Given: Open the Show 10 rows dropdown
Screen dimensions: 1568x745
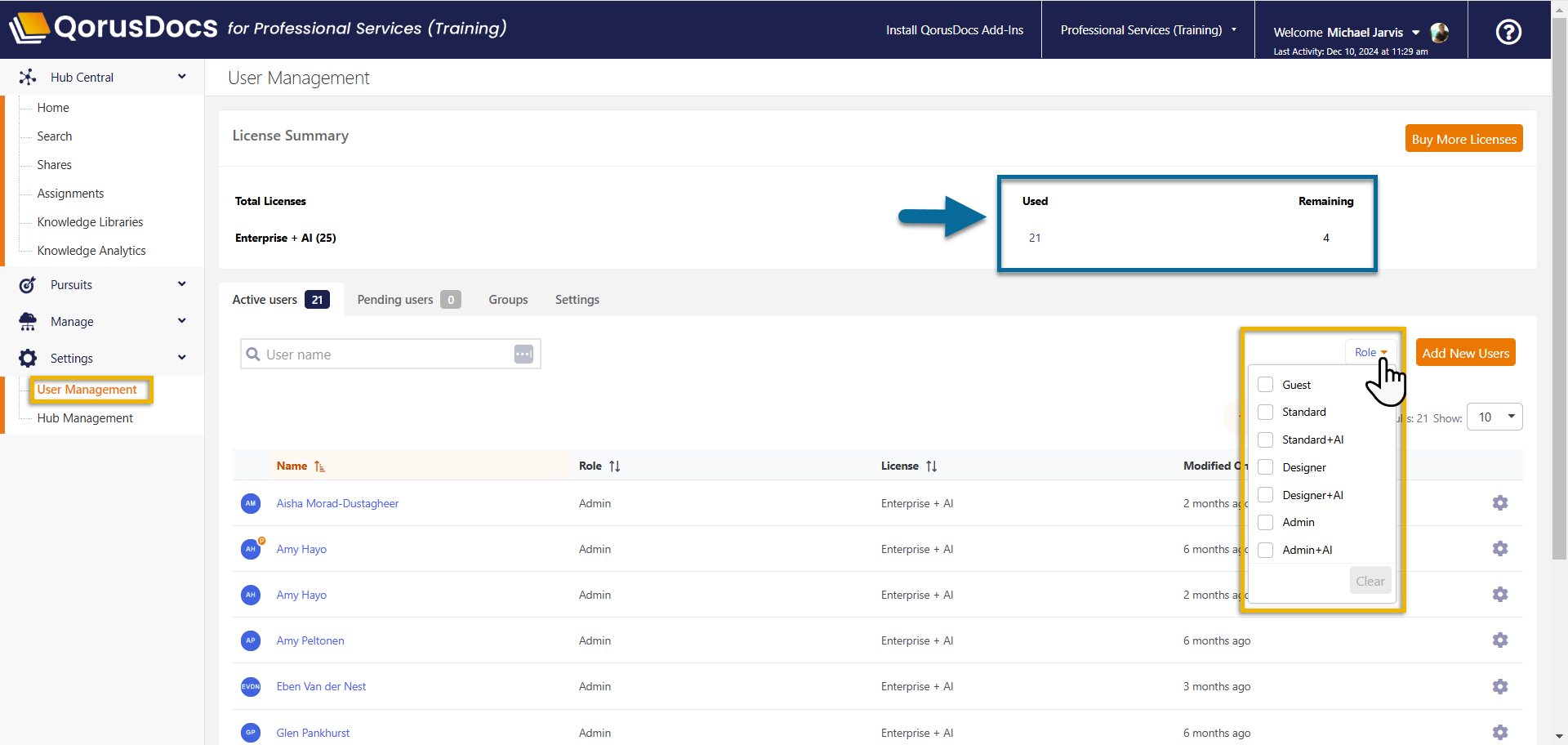Looking at the screenshot, I should point(1494,417).
